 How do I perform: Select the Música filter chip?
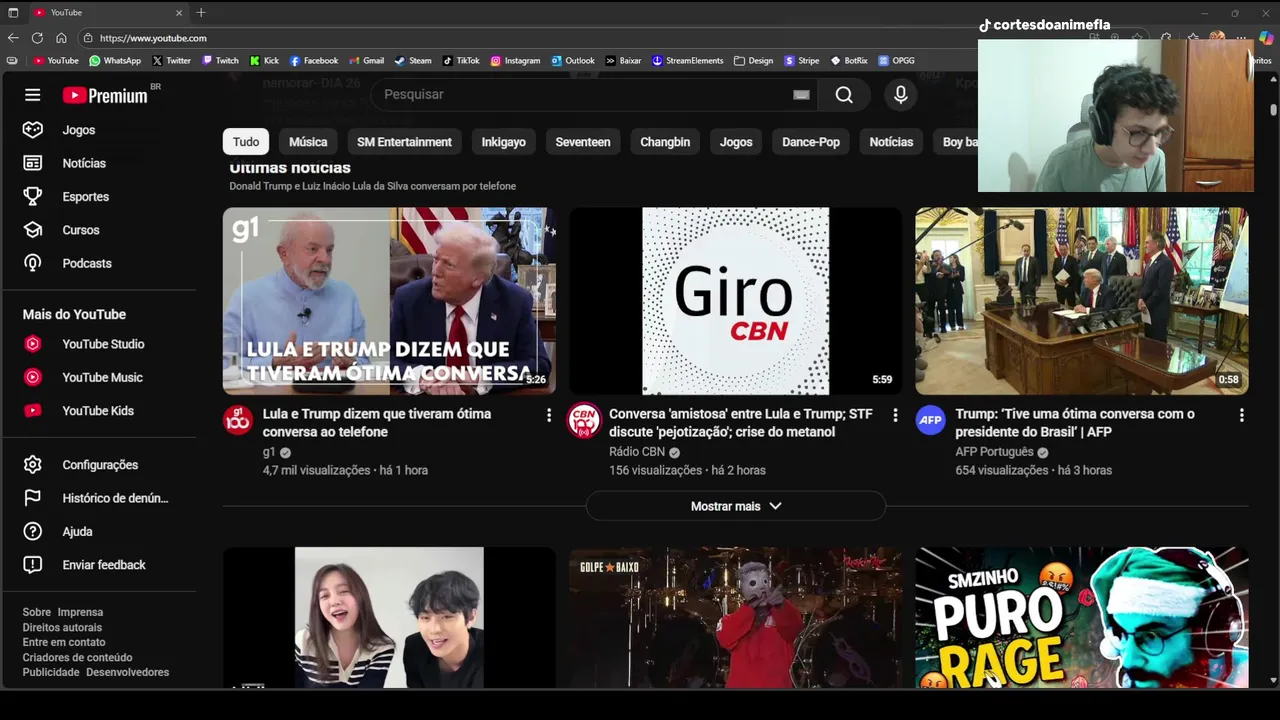(x=308, y=142)
